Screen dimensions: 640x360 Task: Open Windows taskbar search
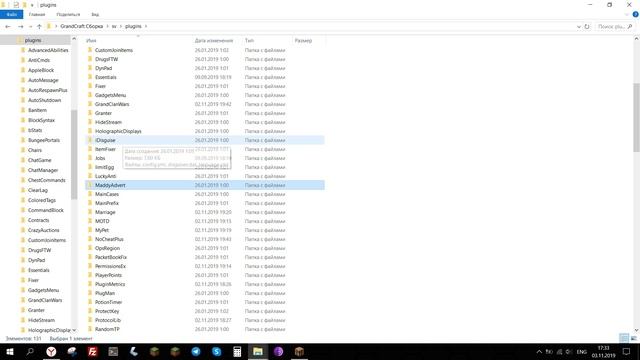[x=30, y=351]
